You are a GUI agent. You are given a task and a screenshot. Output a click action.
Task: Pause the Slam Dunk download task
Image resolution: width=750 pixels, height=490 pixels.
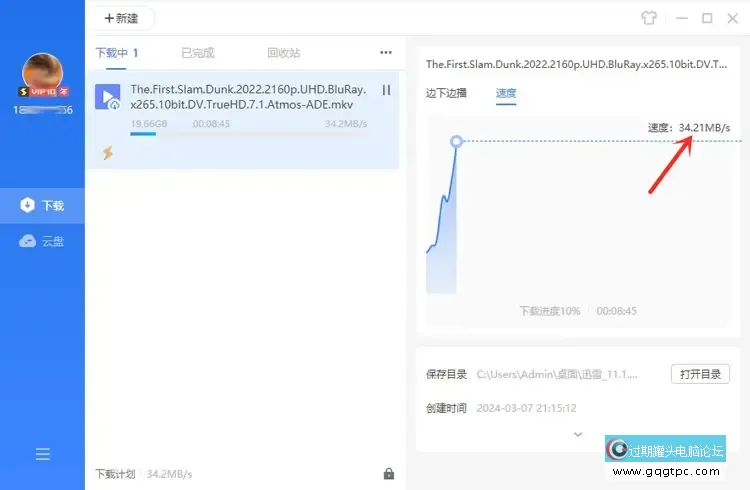pos(386,90)
